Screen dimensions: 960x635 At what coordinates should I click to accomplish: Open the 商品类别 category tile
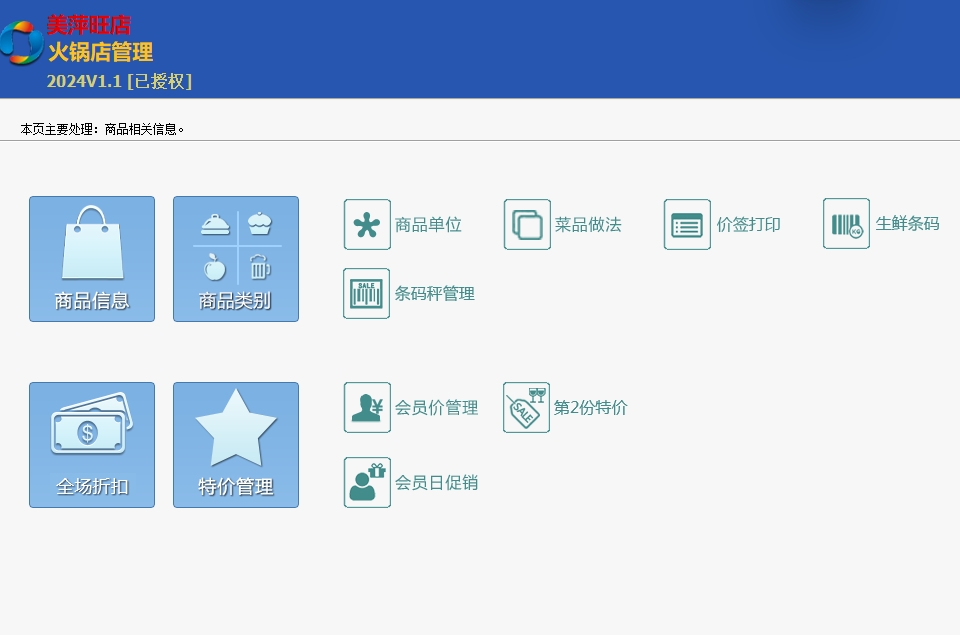(236, 258)
